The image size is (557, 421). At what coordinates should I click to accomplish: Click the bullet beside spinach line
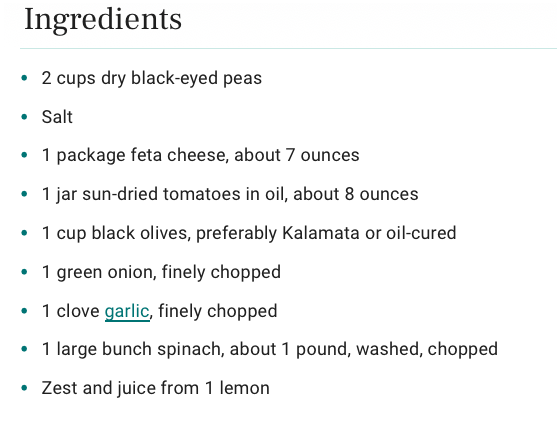pyautogui.click(x=25, y=349)
